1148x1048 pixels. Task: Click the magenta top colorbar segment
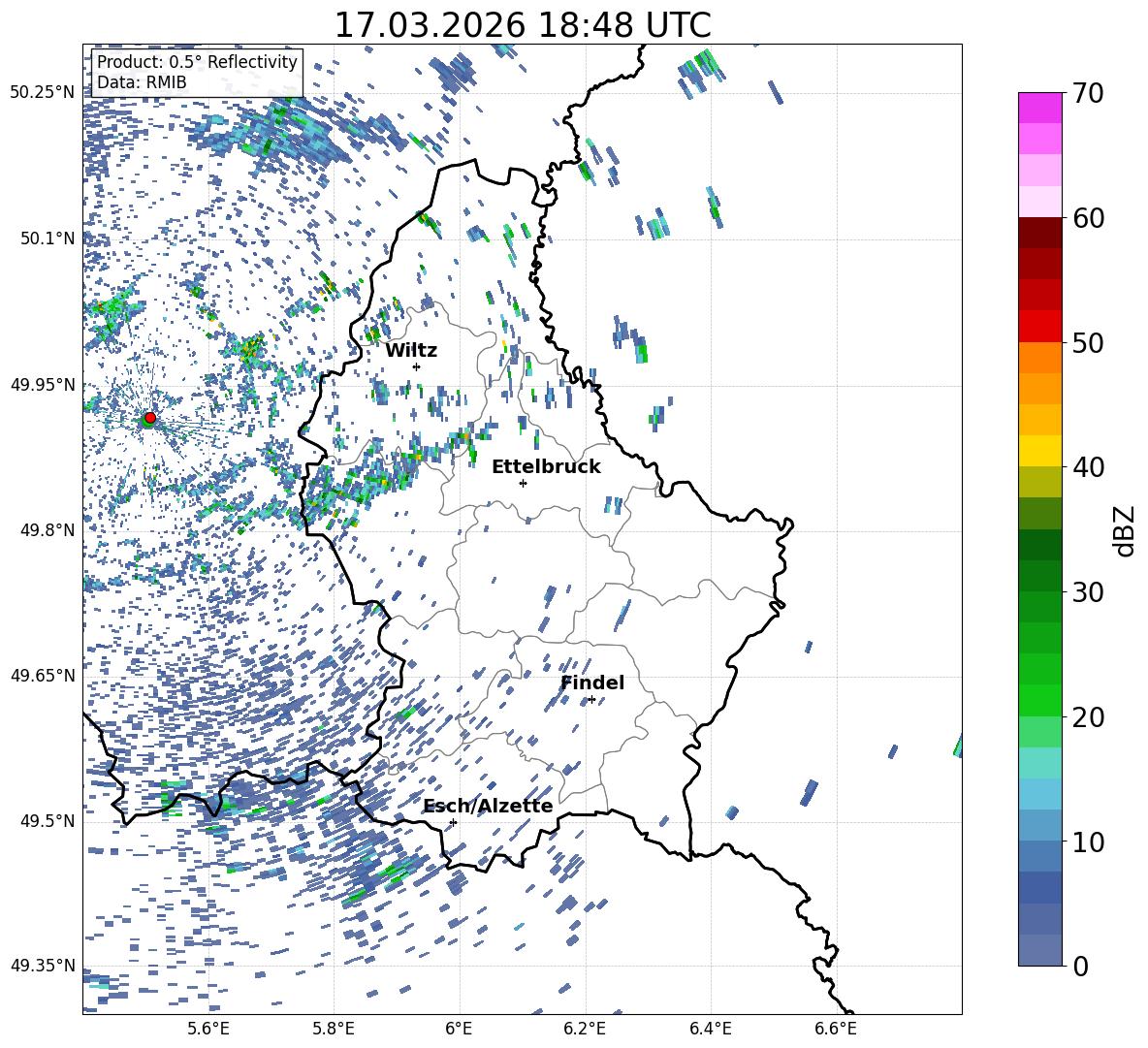click(x=1040, y=108)
